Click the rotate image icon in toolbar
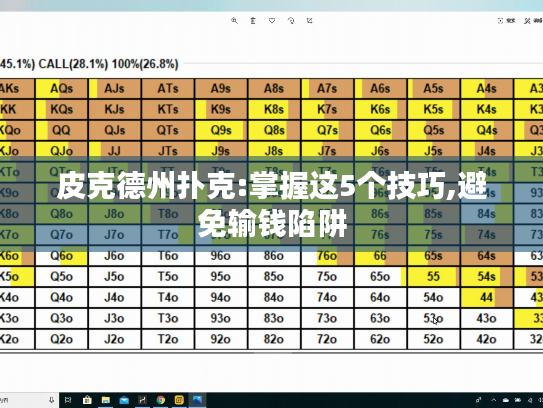 tap(291, 21)
